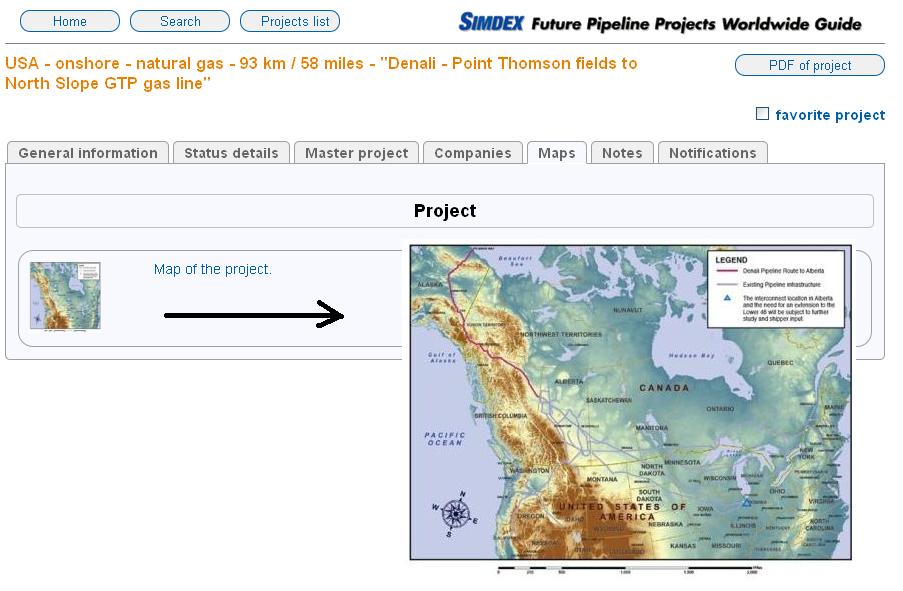The image size is (903, 591).
Task: Go to Projects list
Action: (290, 21)
